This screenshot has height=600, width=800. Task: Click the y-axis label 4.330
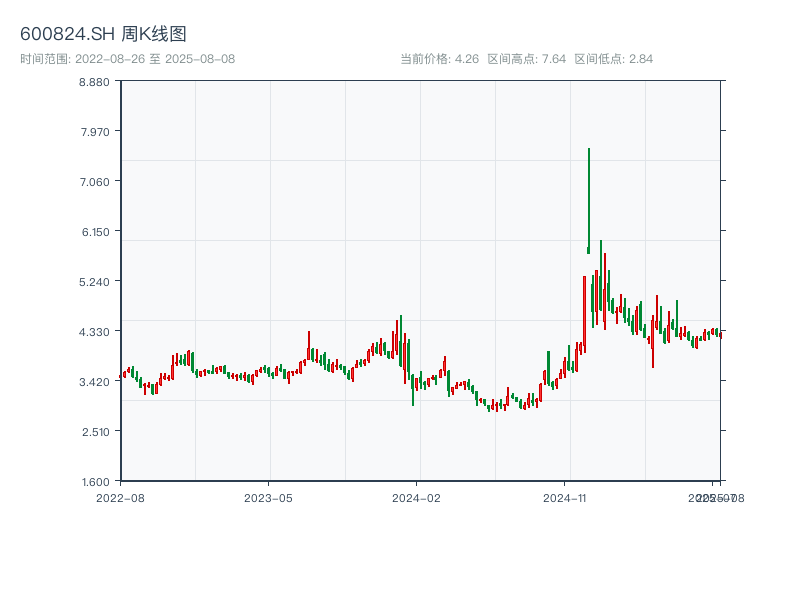94,332
